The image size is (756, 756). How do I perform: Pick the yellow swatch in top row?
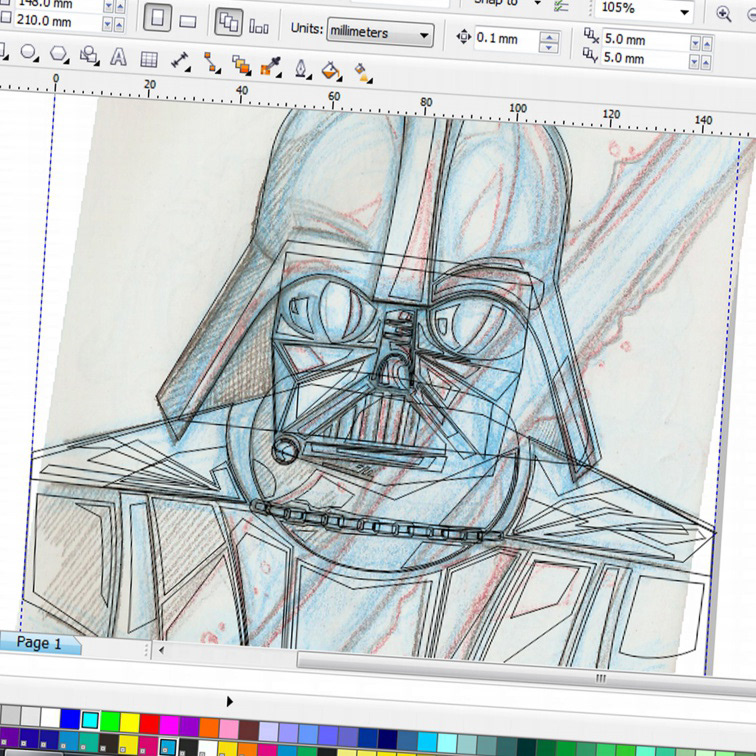point(129,723)
